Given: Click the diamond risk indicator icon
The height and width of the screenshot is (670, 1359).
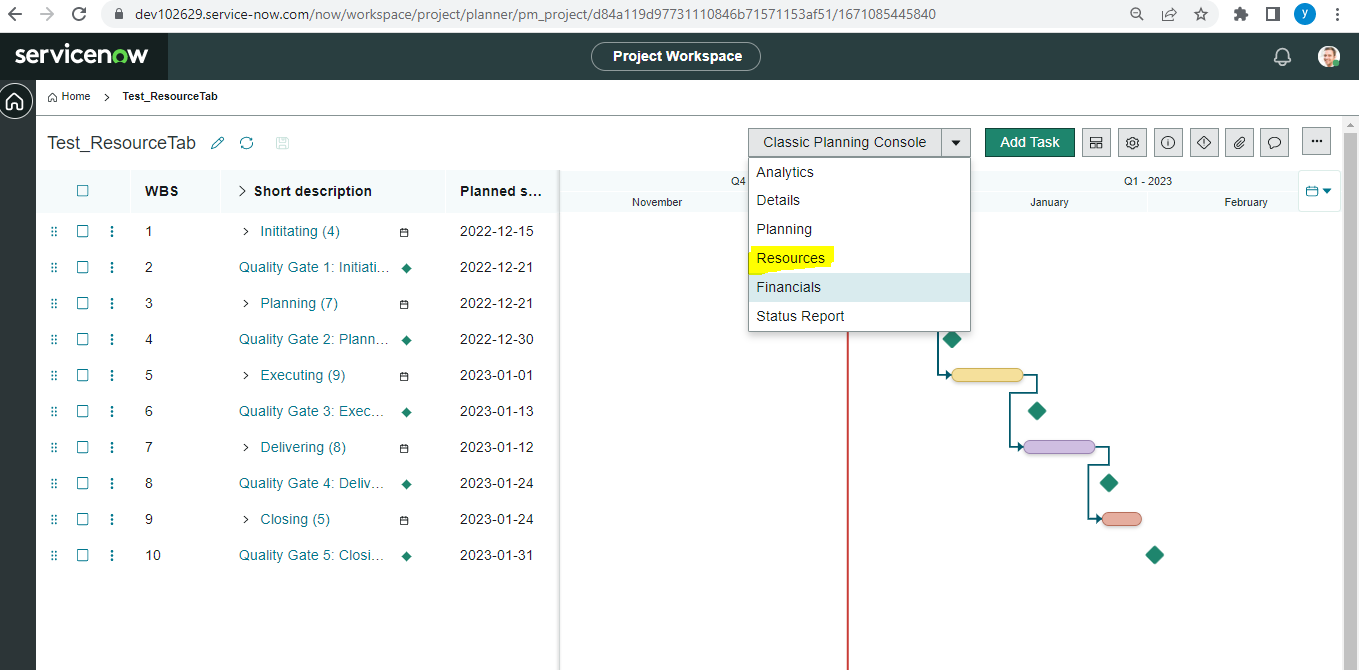Looking at the screenshot, I should tap(1204, 142).
